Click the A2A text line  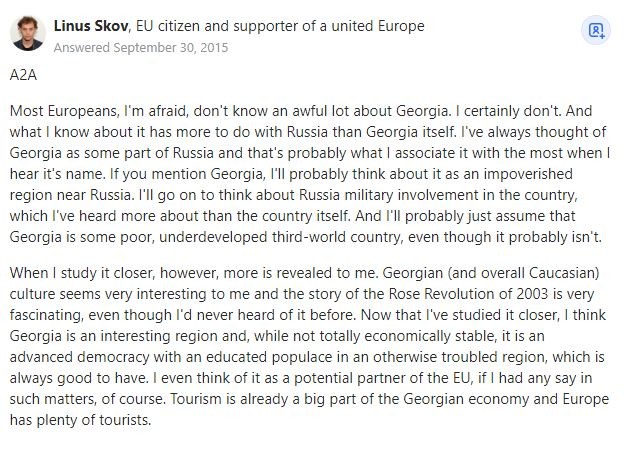pyautogui.click(x=23, y=75)
